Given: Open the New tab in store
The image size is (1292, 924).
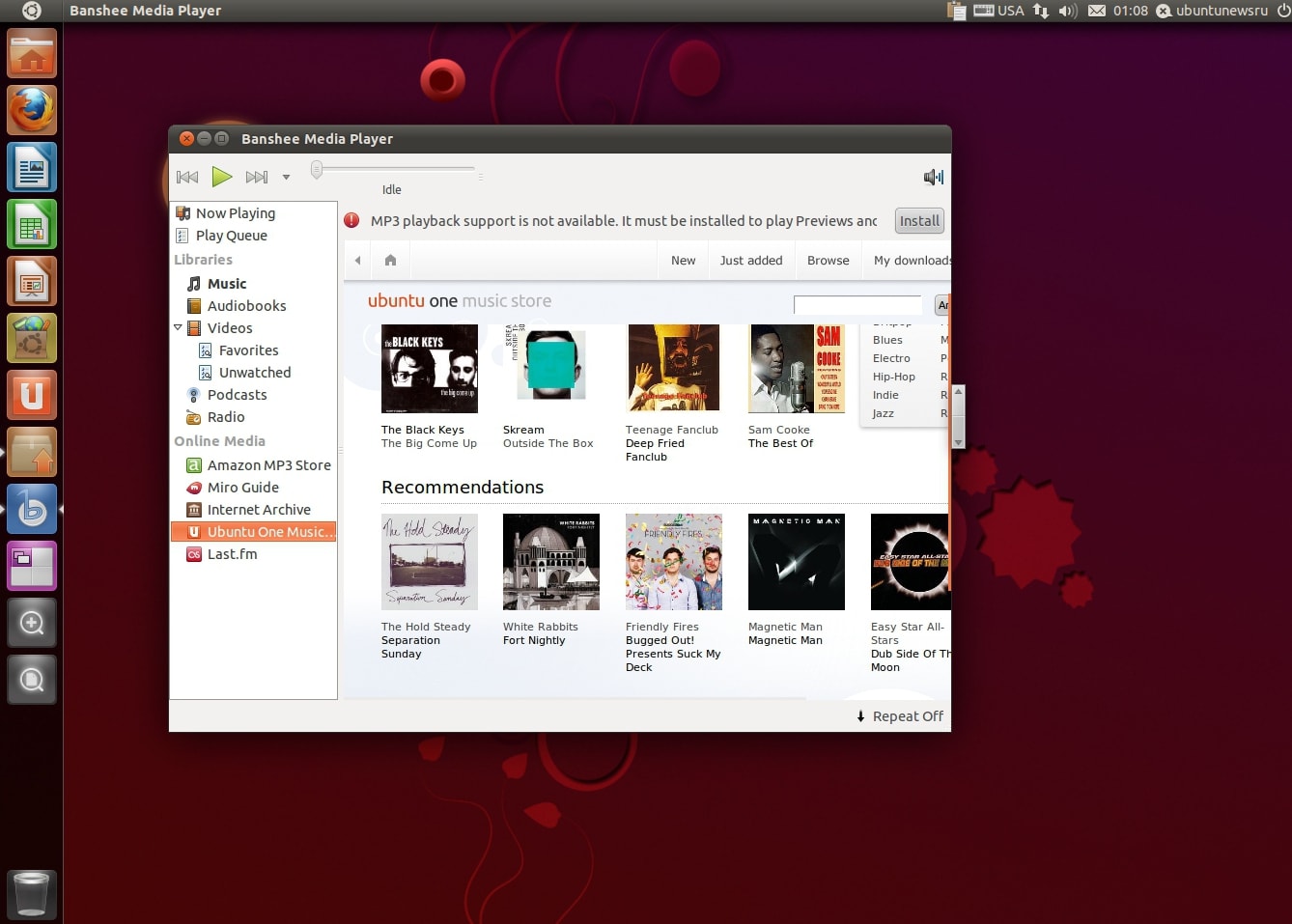Looking at the screenshot, I should 684,261.
